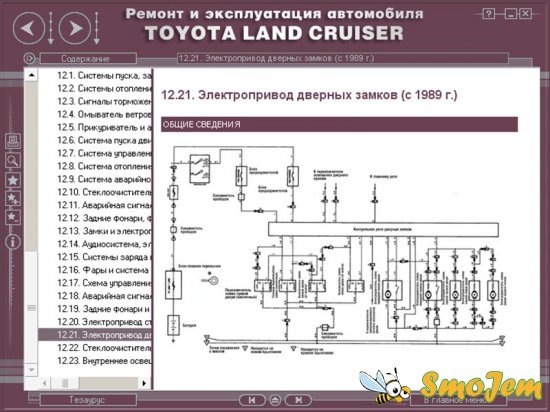The width and height of the screenshot is (550, 412).
Task: Click the ОБЩИЕ СВЕДЕНИЯ section header
Action: tap(339, 124)
